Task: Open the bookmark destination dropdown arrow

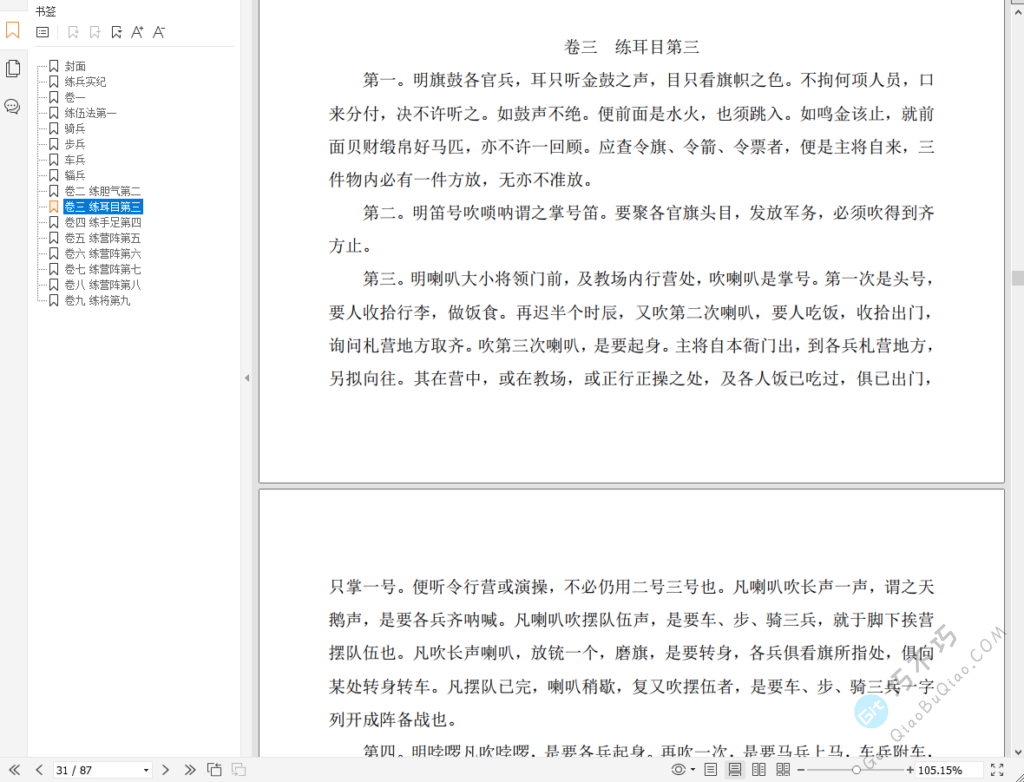Action: pos(117,32)
